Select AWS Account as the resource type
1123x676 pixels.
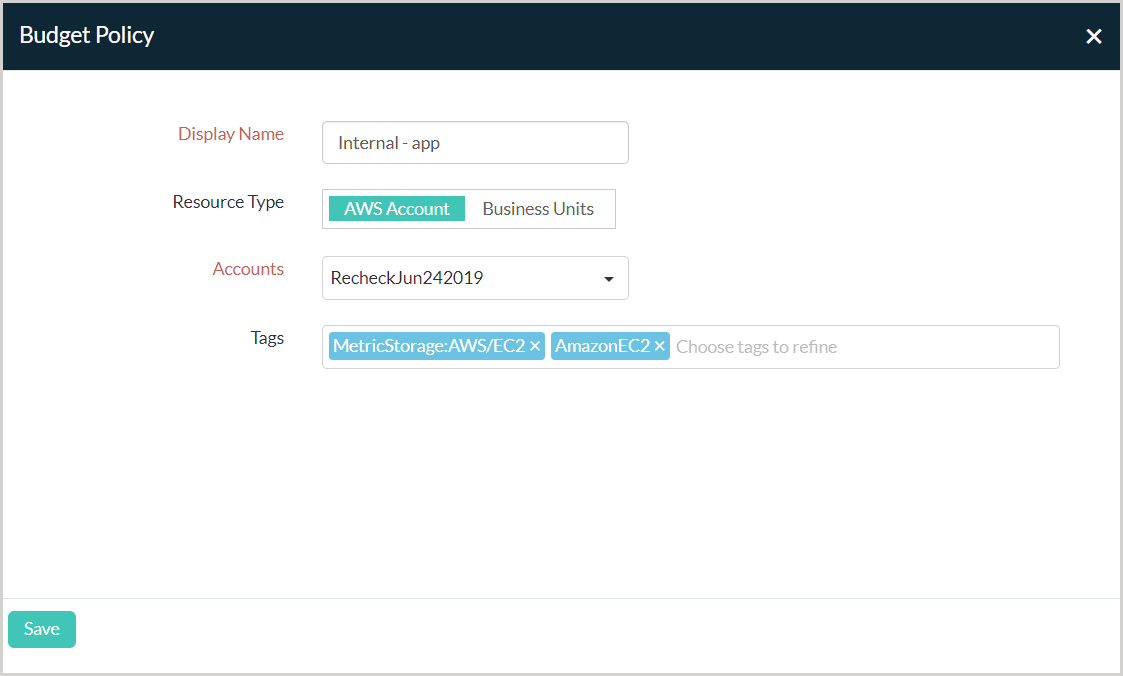click(395, 208)
